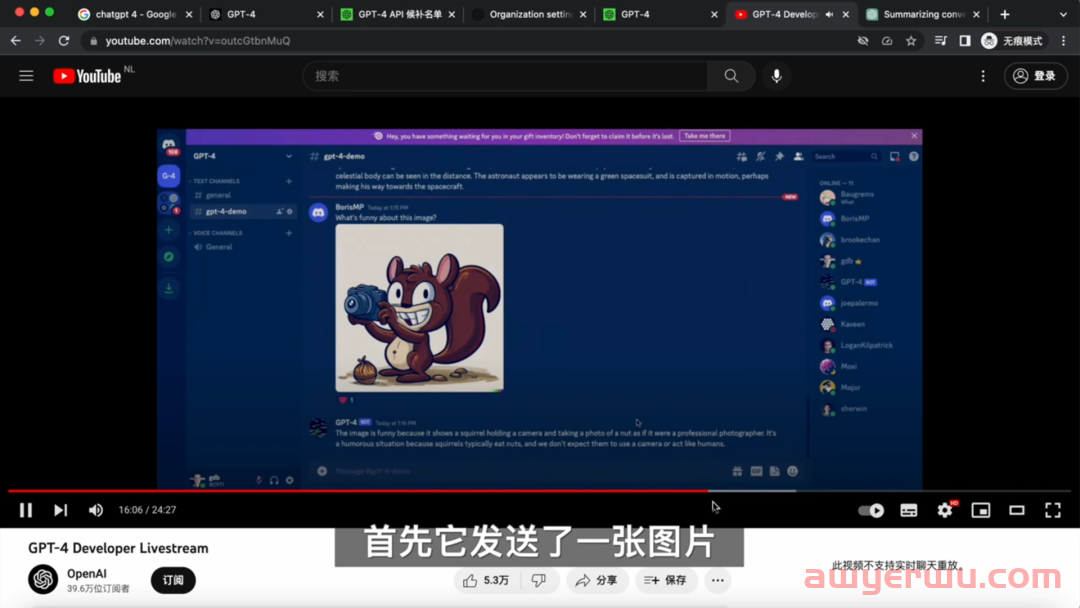Go to the YouTube home logo

[x=87, y=76]
